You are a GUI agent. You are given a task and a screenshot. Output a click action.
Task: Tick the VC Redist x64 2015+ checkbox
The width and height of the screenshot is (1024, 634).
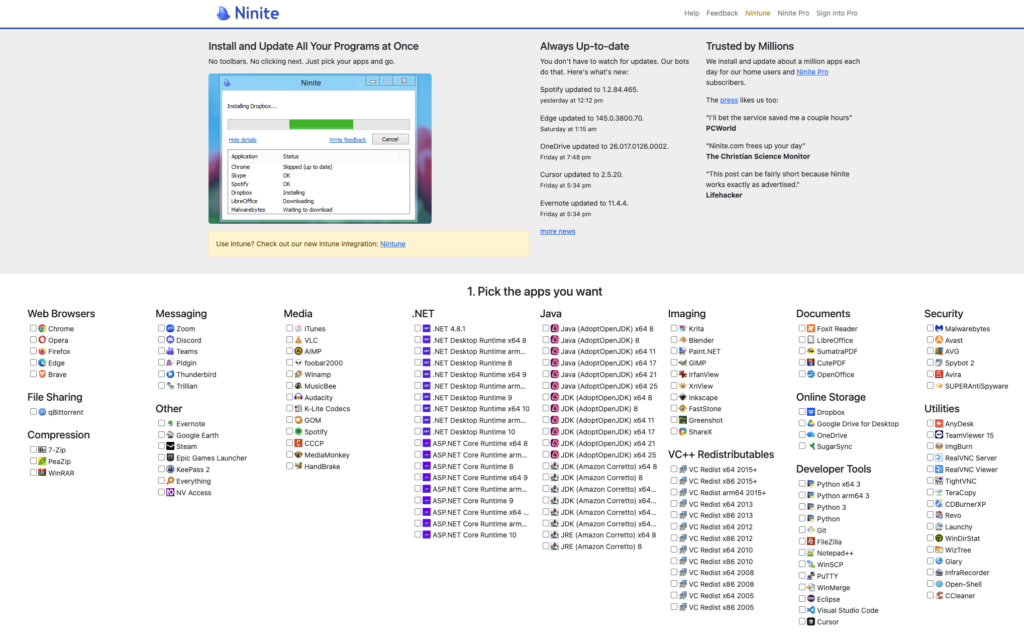click(673, 469)
